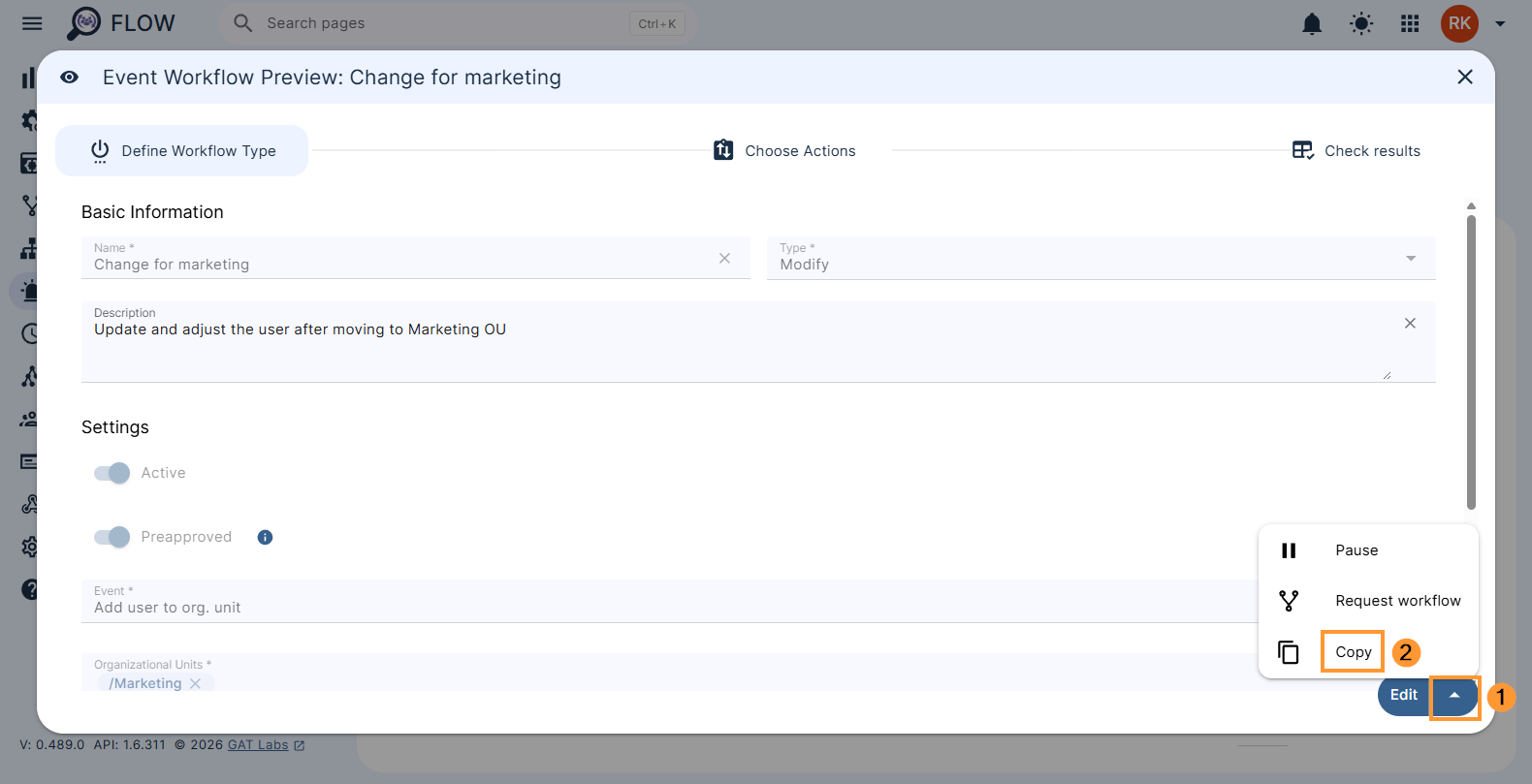Expand the account dropdown arrow beside RK
The width and height of the screenshot is (1532, 784).
[x=1500, y=23]
